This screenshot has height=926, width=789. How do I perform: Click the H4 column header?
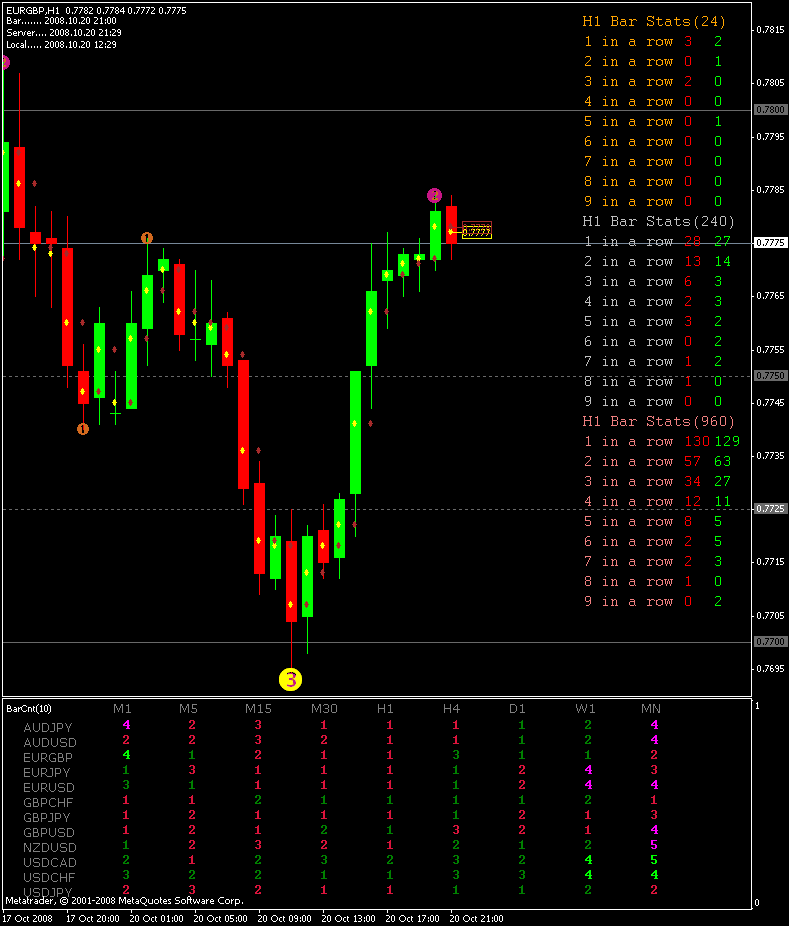[x=451, y=709]
